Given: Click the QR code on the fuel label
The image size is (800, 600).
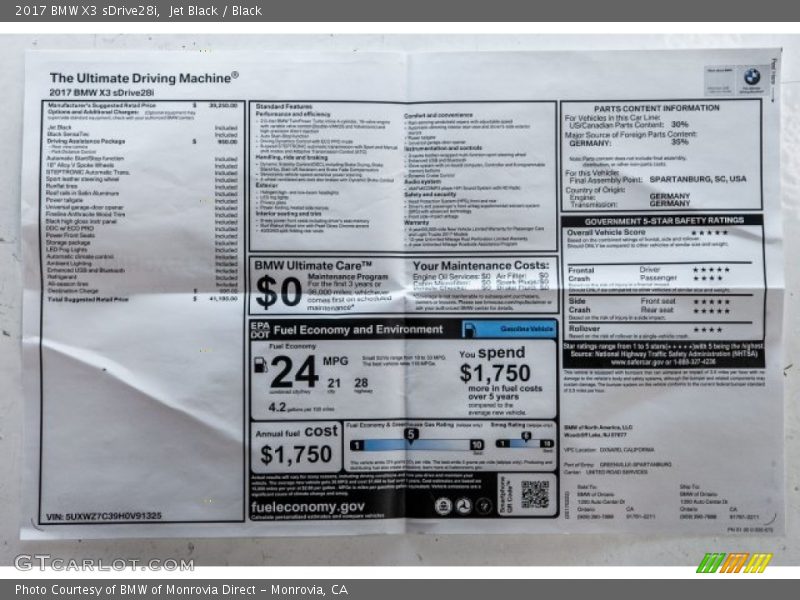Looking at the screenshot, I should tap(535, 494).
